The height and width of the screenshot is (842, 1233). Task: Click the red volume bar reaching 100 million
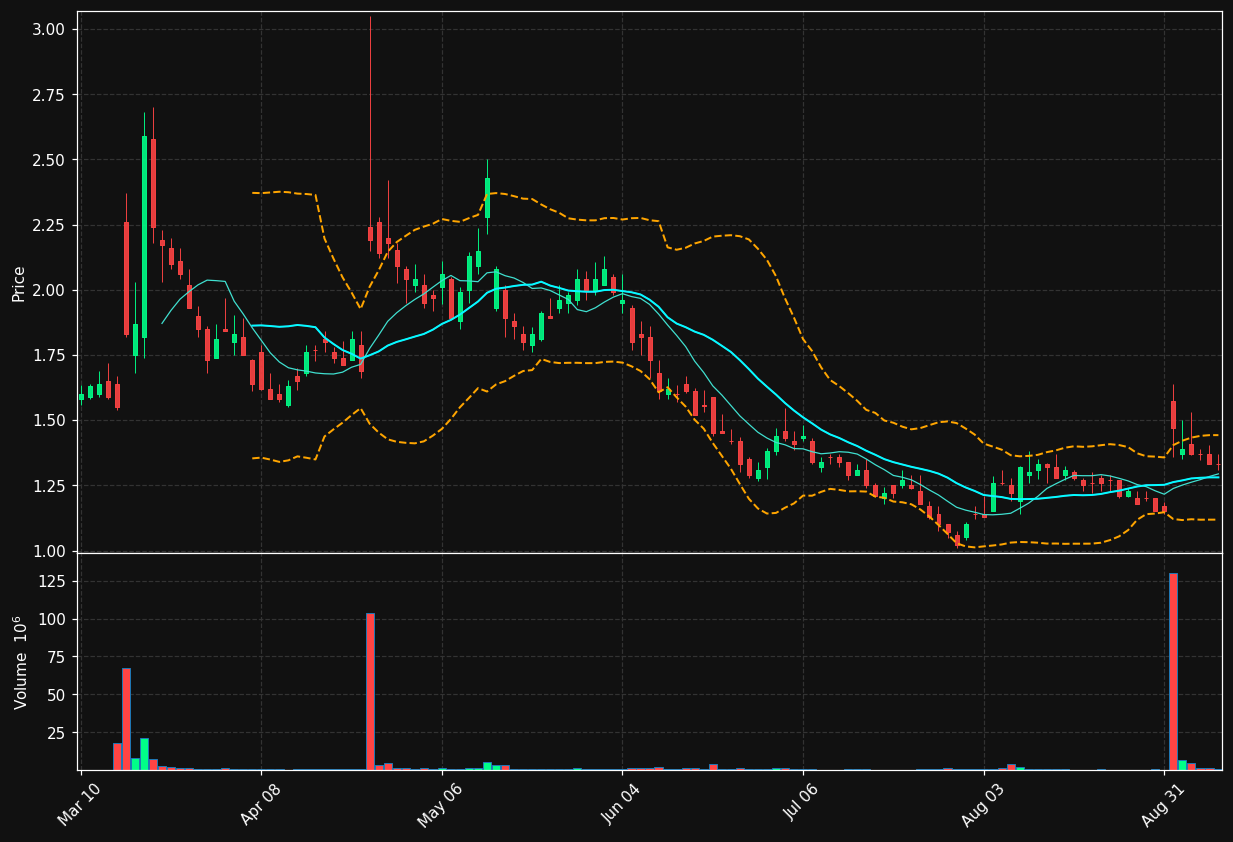point(370,691)
